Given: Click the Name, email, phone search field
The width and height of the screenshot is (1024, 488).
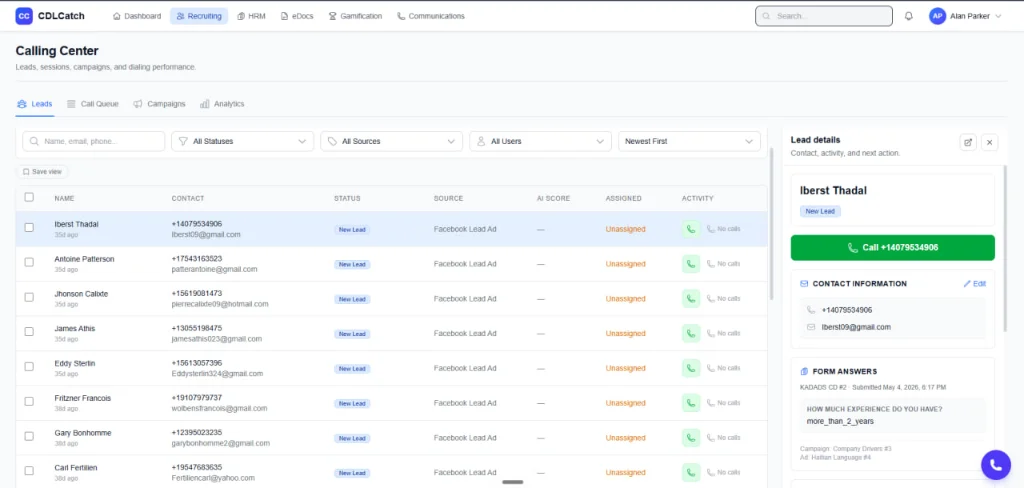Looking at the screenshot, I should point(93,141).
